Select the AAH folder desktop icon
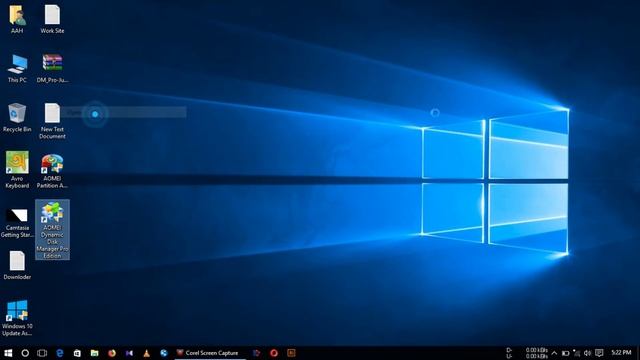 17,19
